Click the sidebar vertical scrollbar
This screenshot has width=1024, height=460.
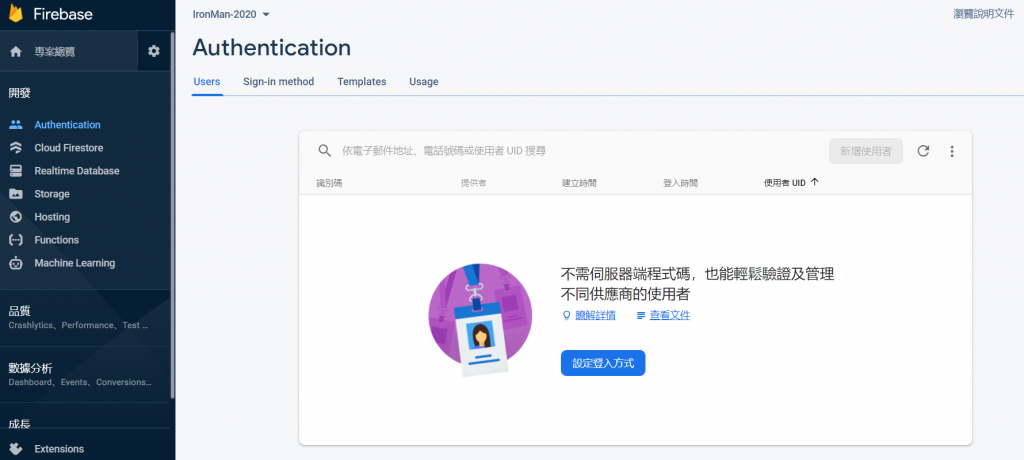coord(172,216)
